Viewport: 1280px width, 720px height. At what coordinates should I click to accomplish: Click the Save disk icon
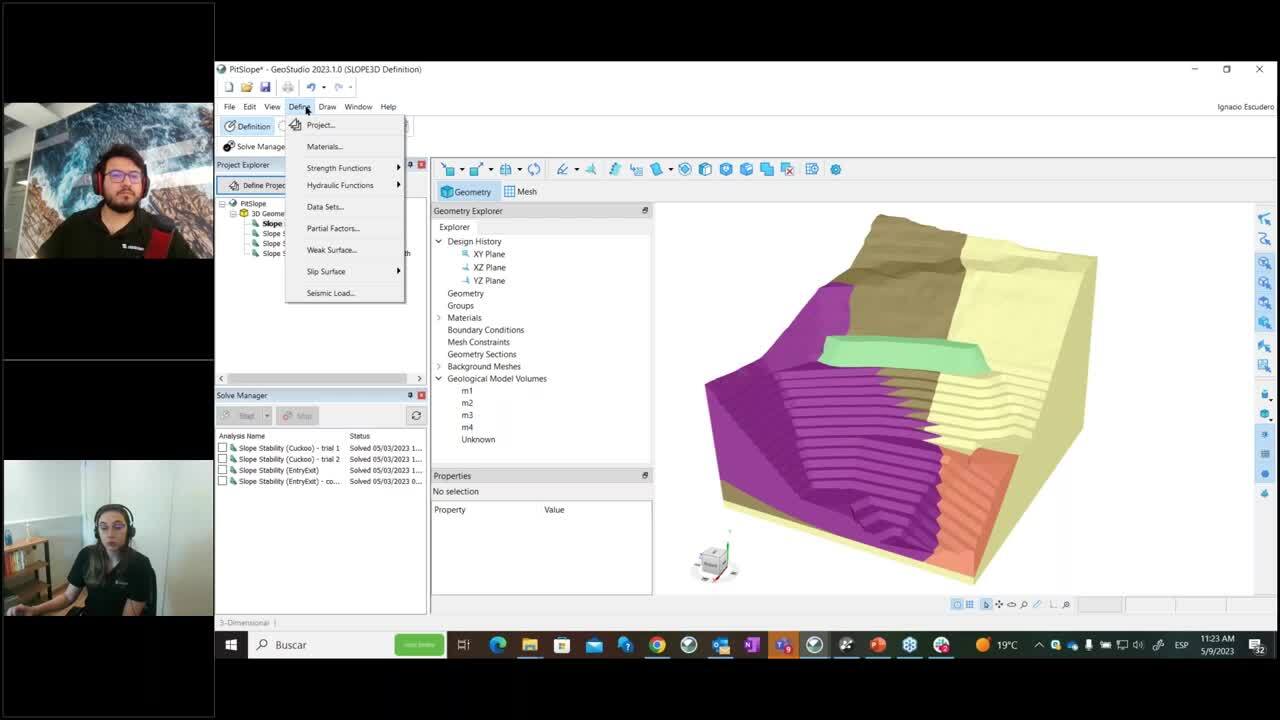[265, 87]
